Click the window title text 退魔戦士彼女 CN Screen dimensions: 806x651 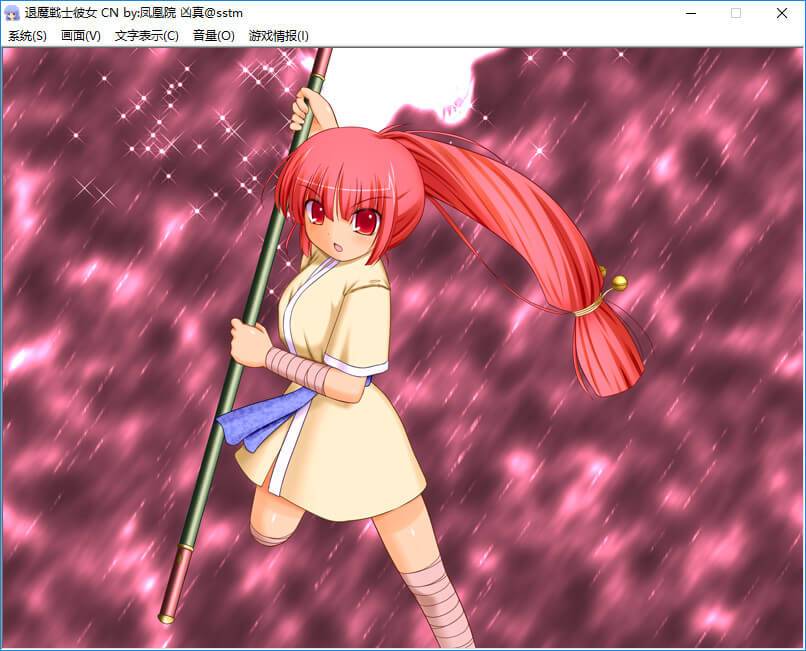tap(72, 13)
